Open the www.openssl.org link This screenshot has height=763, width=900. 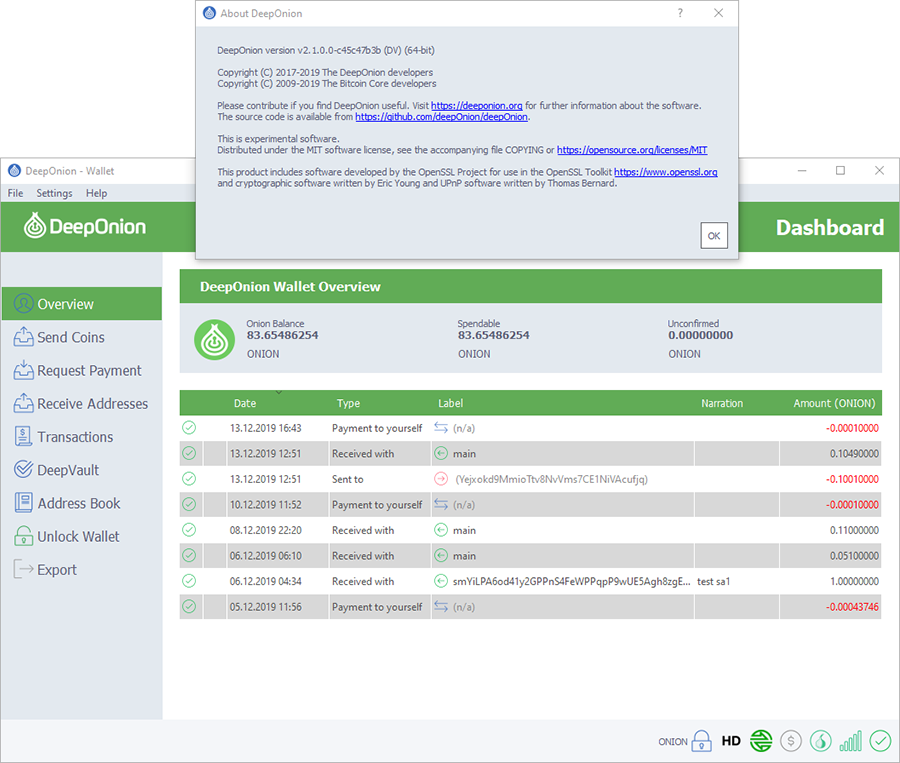click(666, 172)
